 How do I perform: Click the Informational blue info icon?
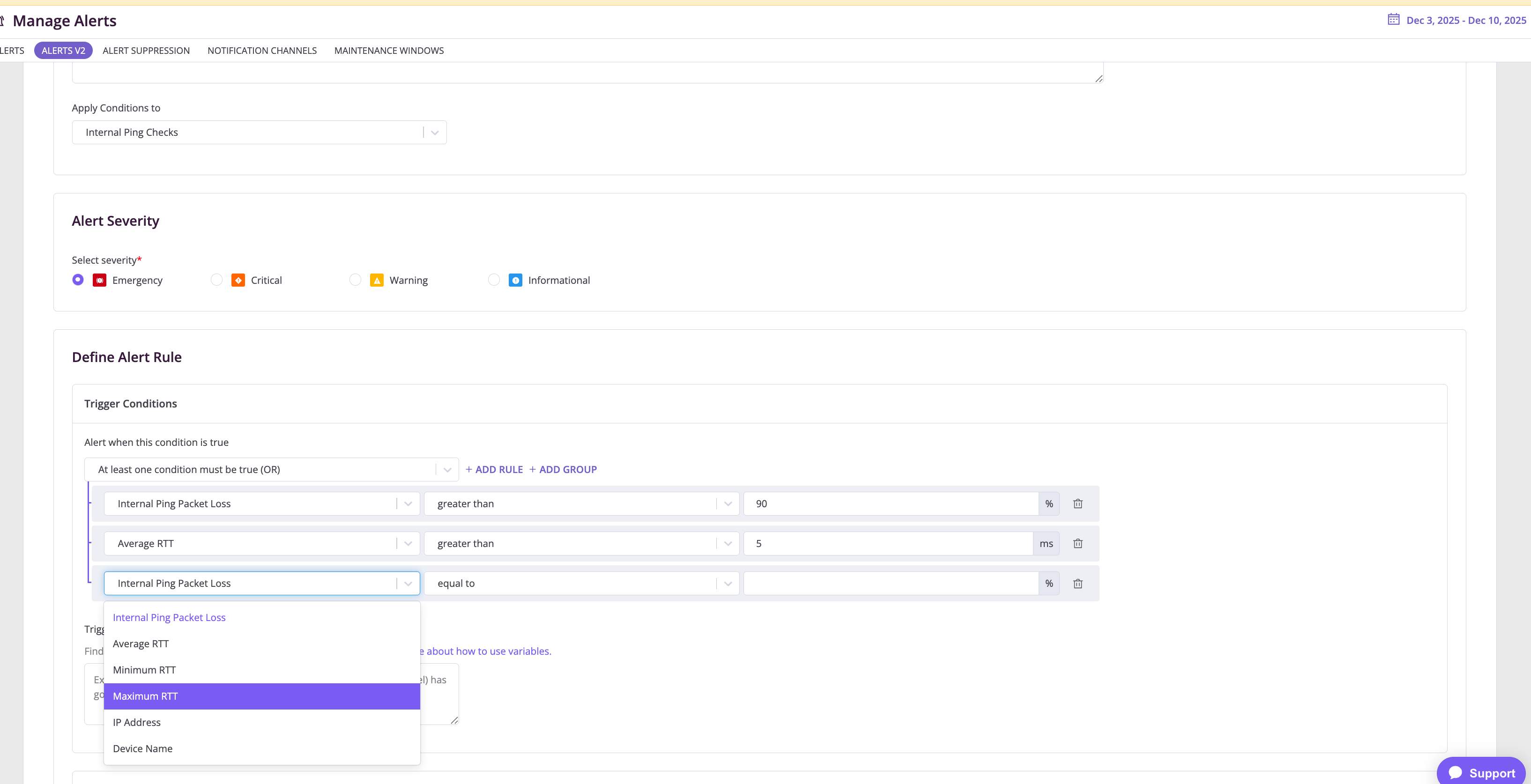click(515, 280)
